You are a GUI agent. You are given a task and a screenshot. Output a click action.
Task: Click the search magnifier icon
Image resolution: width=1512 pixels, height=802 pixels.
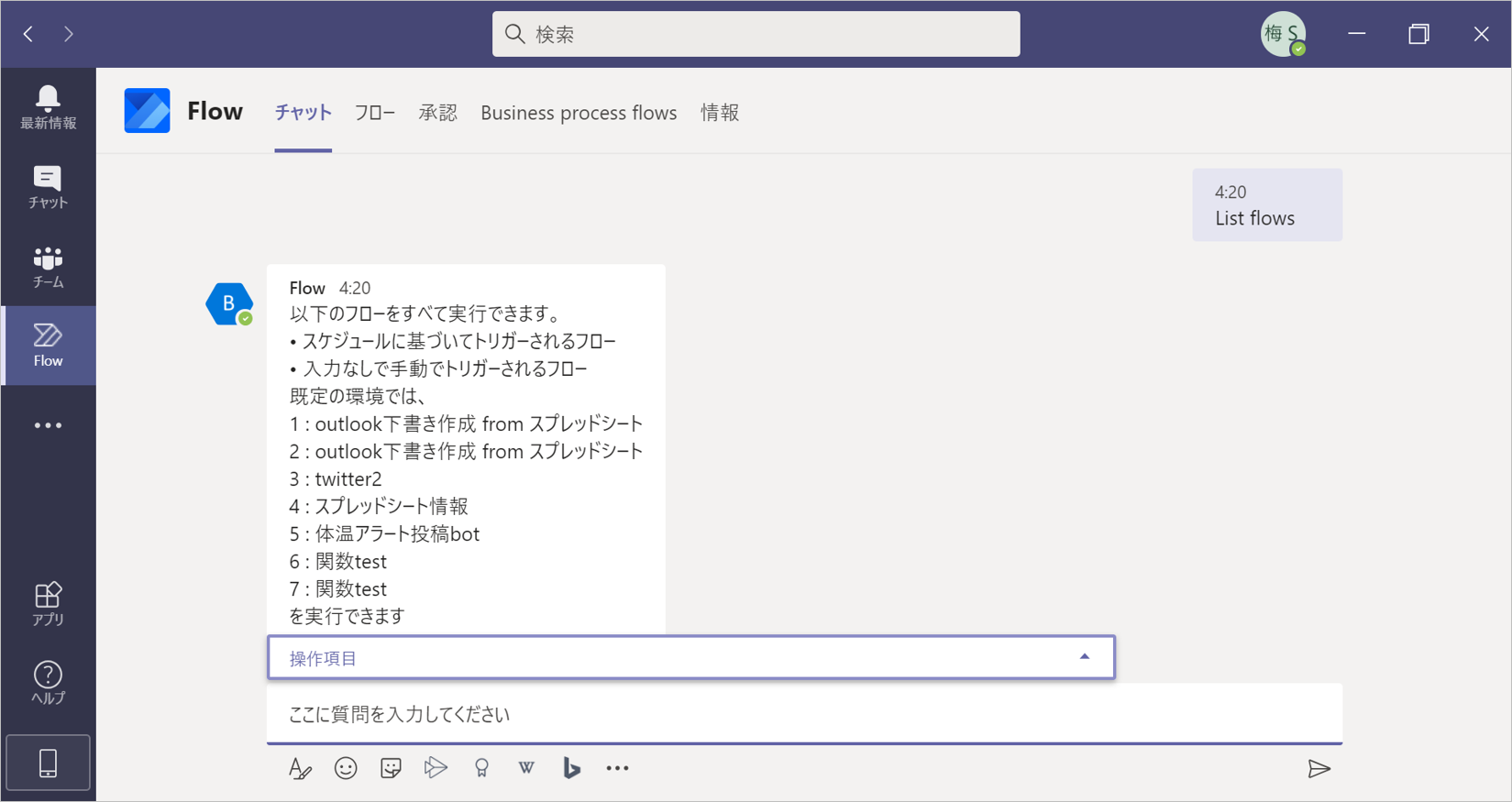tap(515, 34)
